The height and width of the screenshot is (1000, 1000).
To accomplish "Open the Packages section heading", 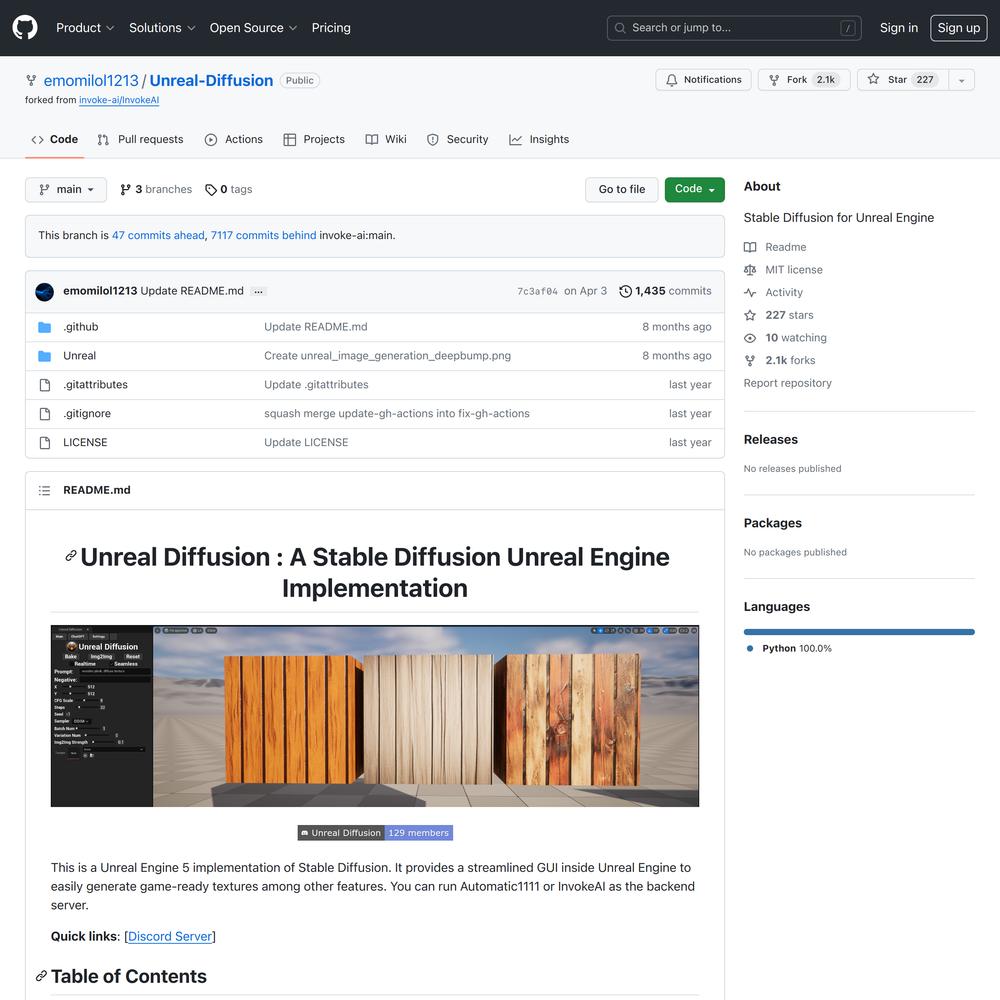I will click(772, 523).
